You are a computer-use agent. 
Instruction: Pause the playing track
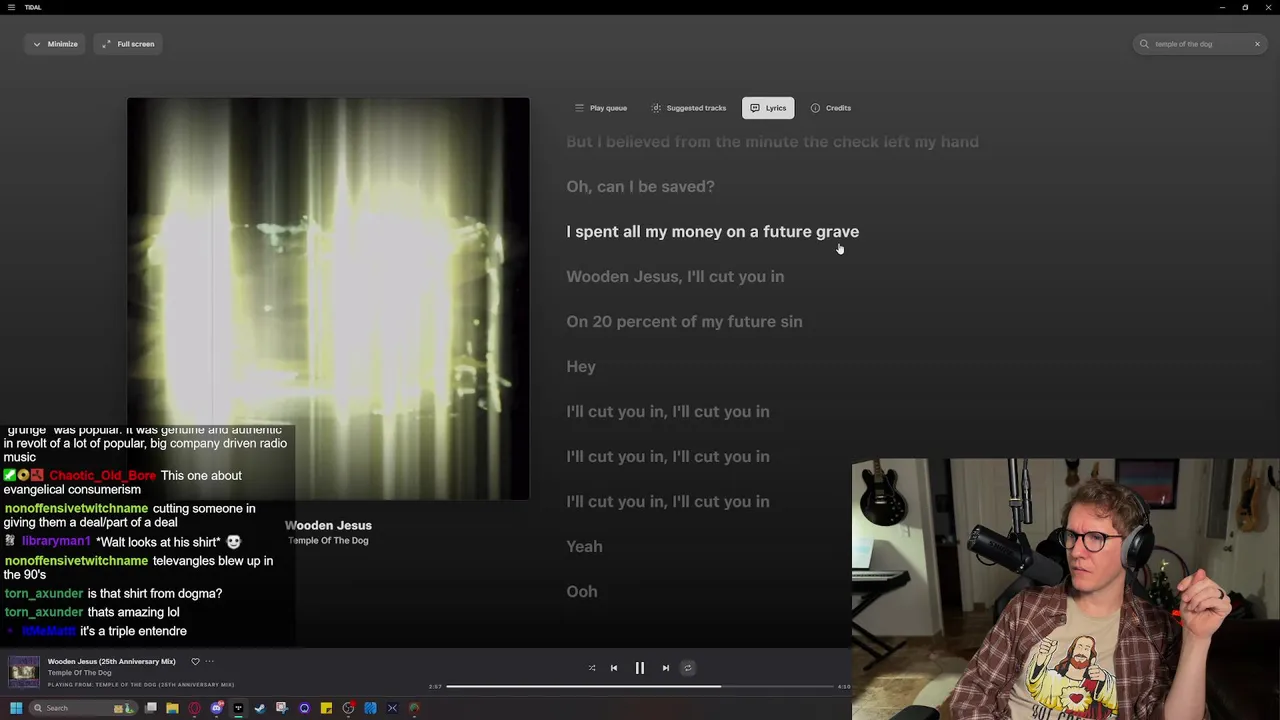click(x=640, y=668)
